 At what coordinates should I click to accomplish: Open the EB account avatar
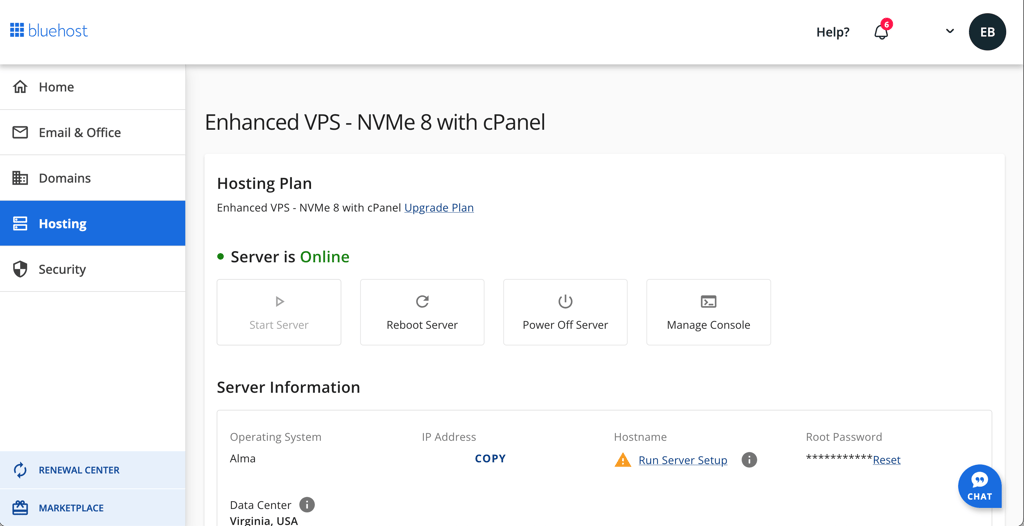(x=987, y=31)
